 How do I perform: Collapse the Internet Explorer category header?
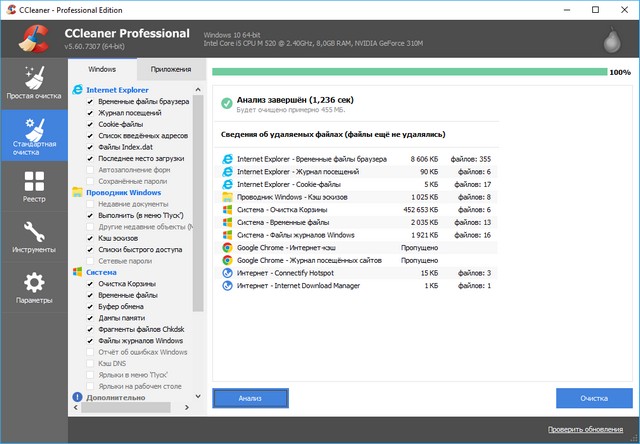[x=116, y=90]
